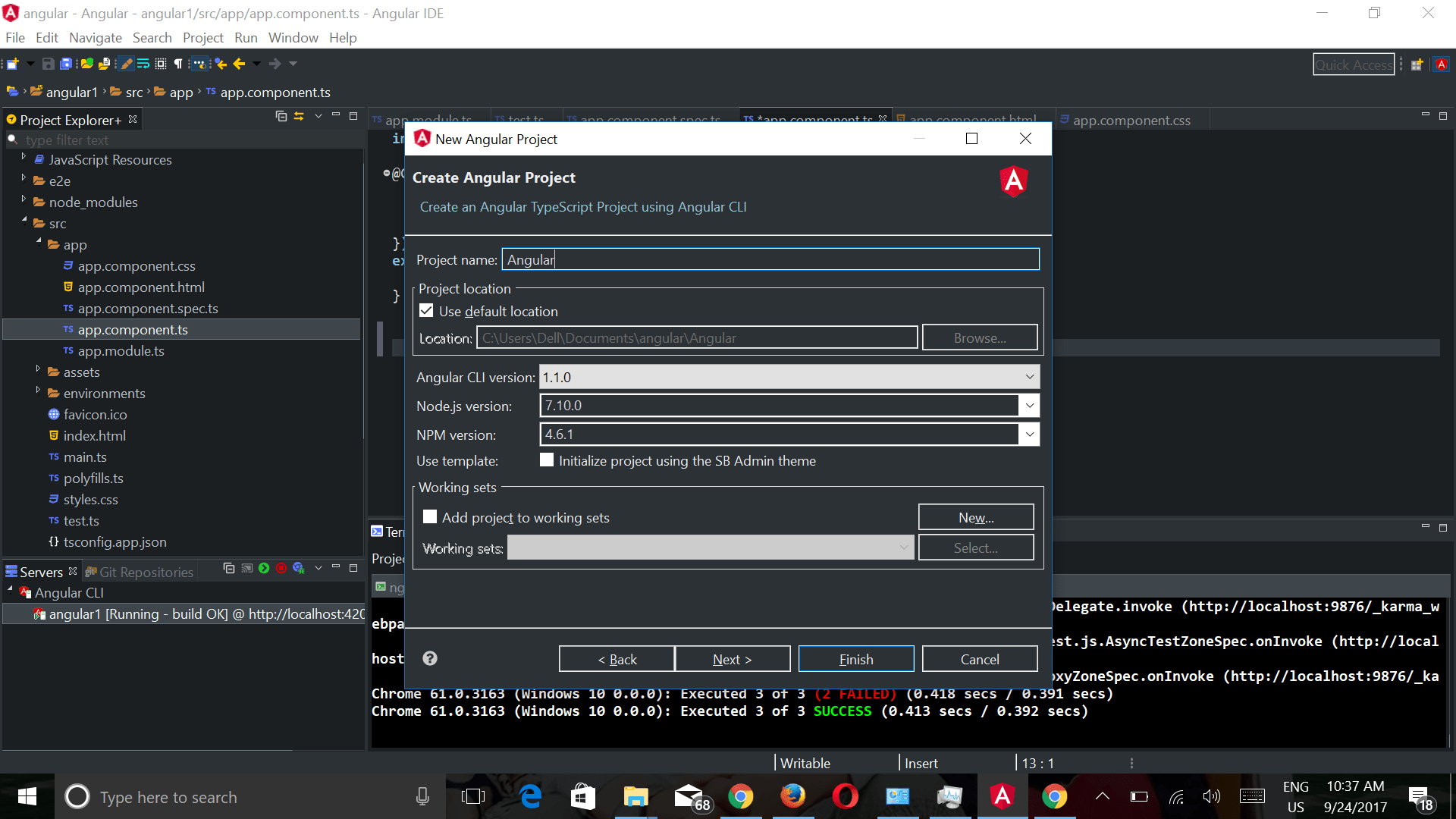Click the Save icon in the main toolbar
Viewport: 1456px width, 819px height.
click(47, 64)
